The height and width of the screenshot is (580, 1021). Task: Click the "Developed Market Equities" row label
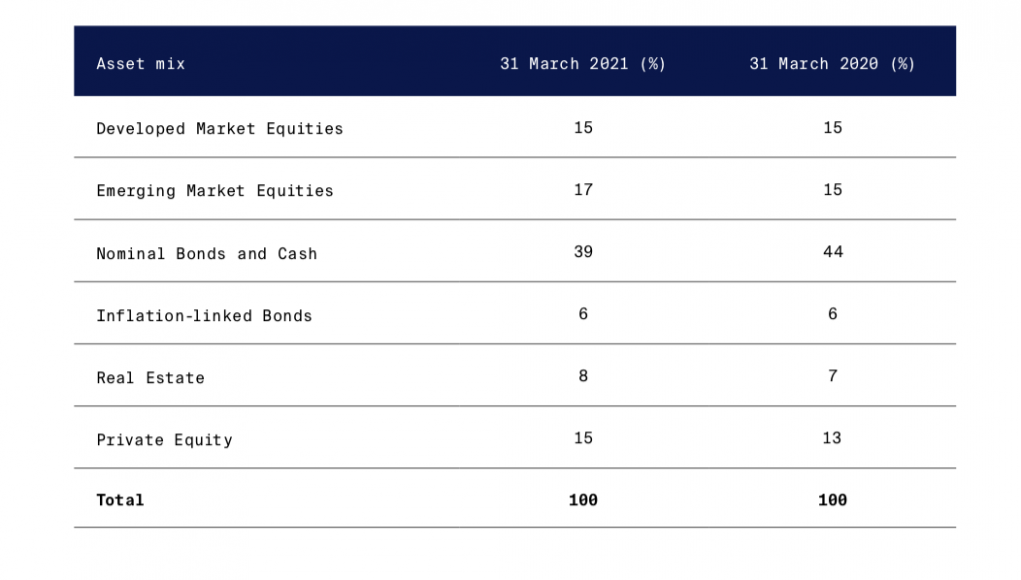(x=219, y=128)
